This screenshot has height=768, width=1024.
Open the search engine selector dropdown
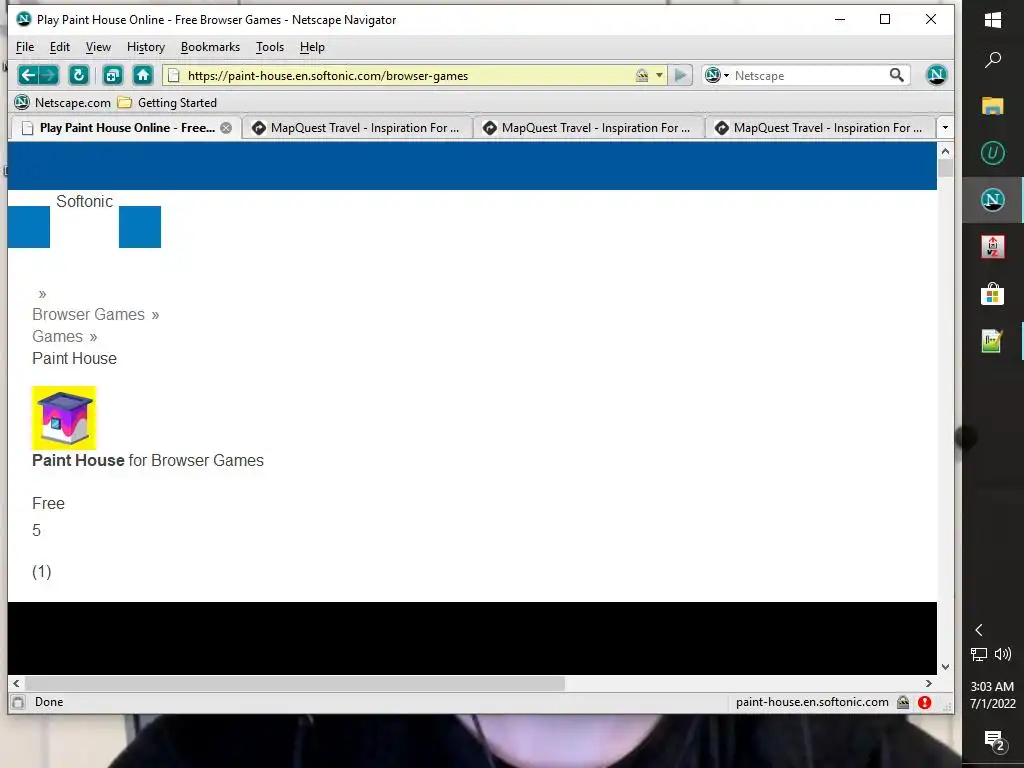click(x=716, y=75)
